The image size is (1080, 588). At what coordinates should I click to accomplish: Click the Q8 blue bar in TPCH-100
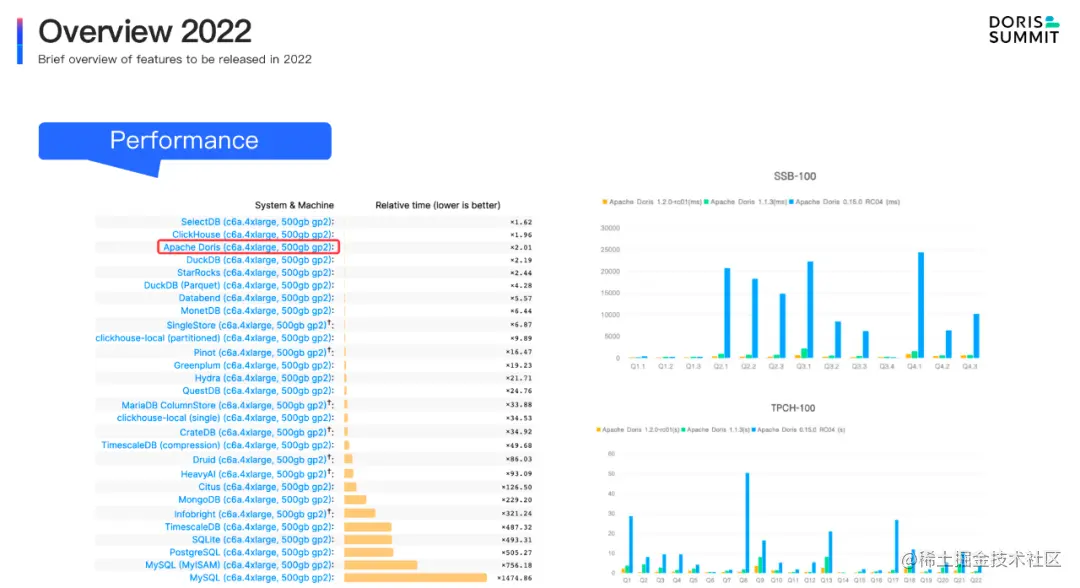point(747,523)
